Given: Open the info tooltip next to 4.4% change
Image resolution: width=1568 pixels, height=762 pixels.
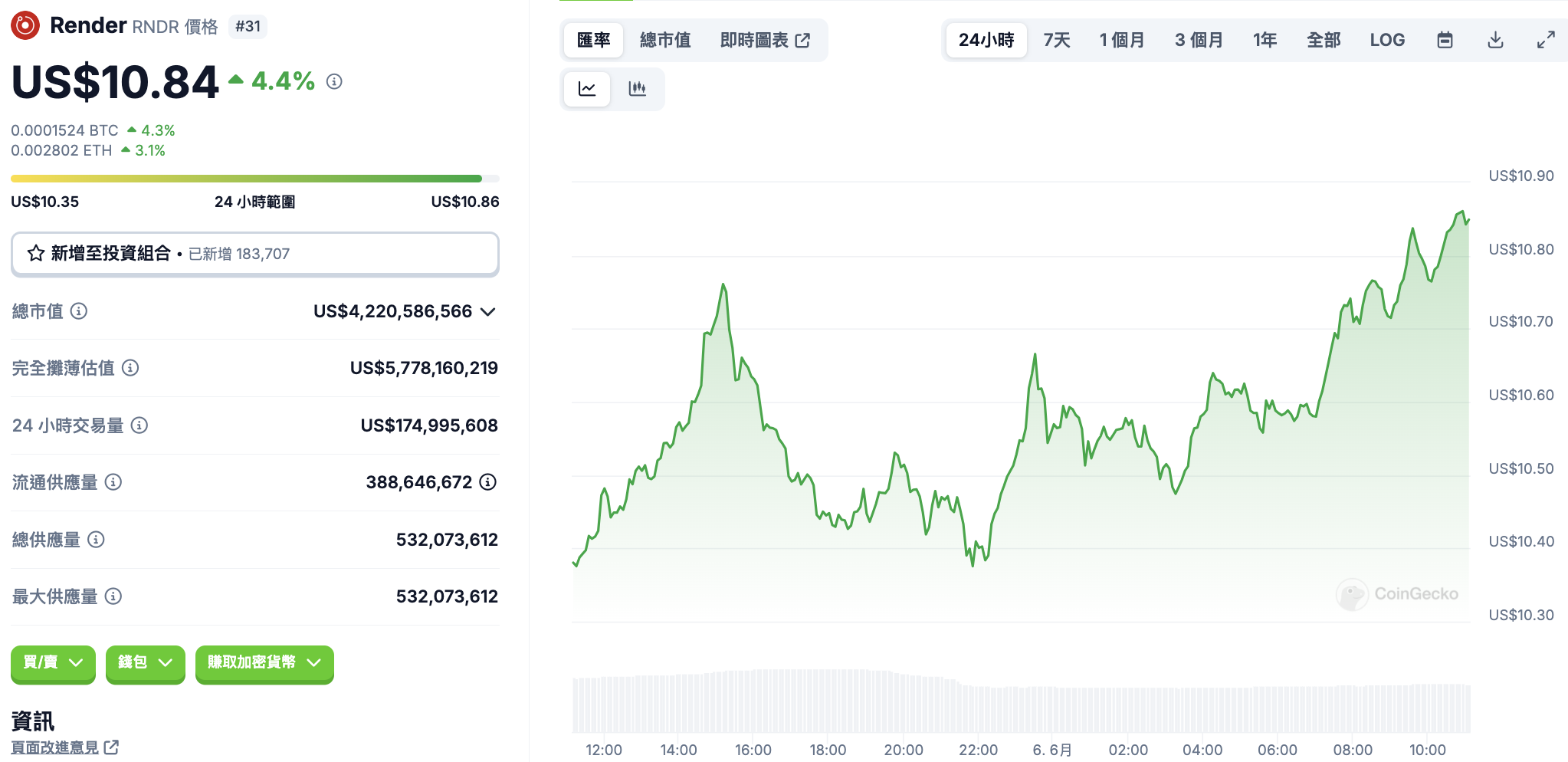Looking at the screenshot, I should (x=334, y=81).
